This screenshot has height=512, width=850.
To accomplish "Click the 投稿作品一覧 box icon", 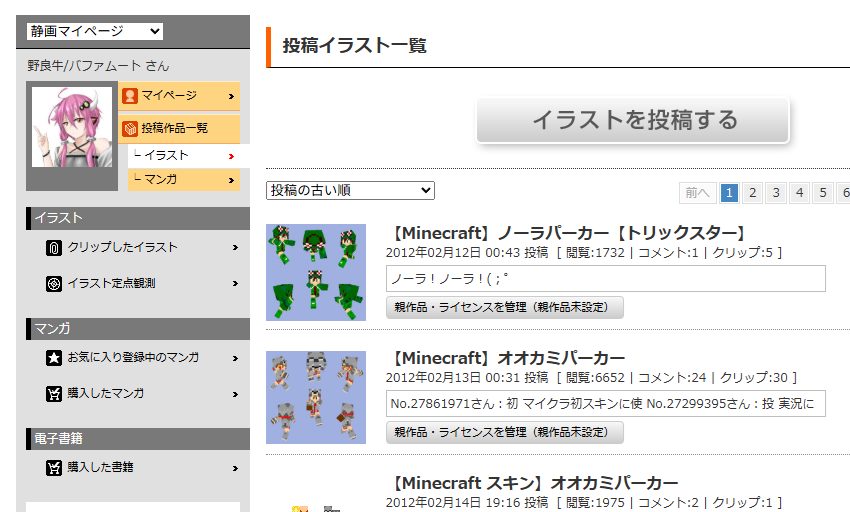I will [130, 129].
